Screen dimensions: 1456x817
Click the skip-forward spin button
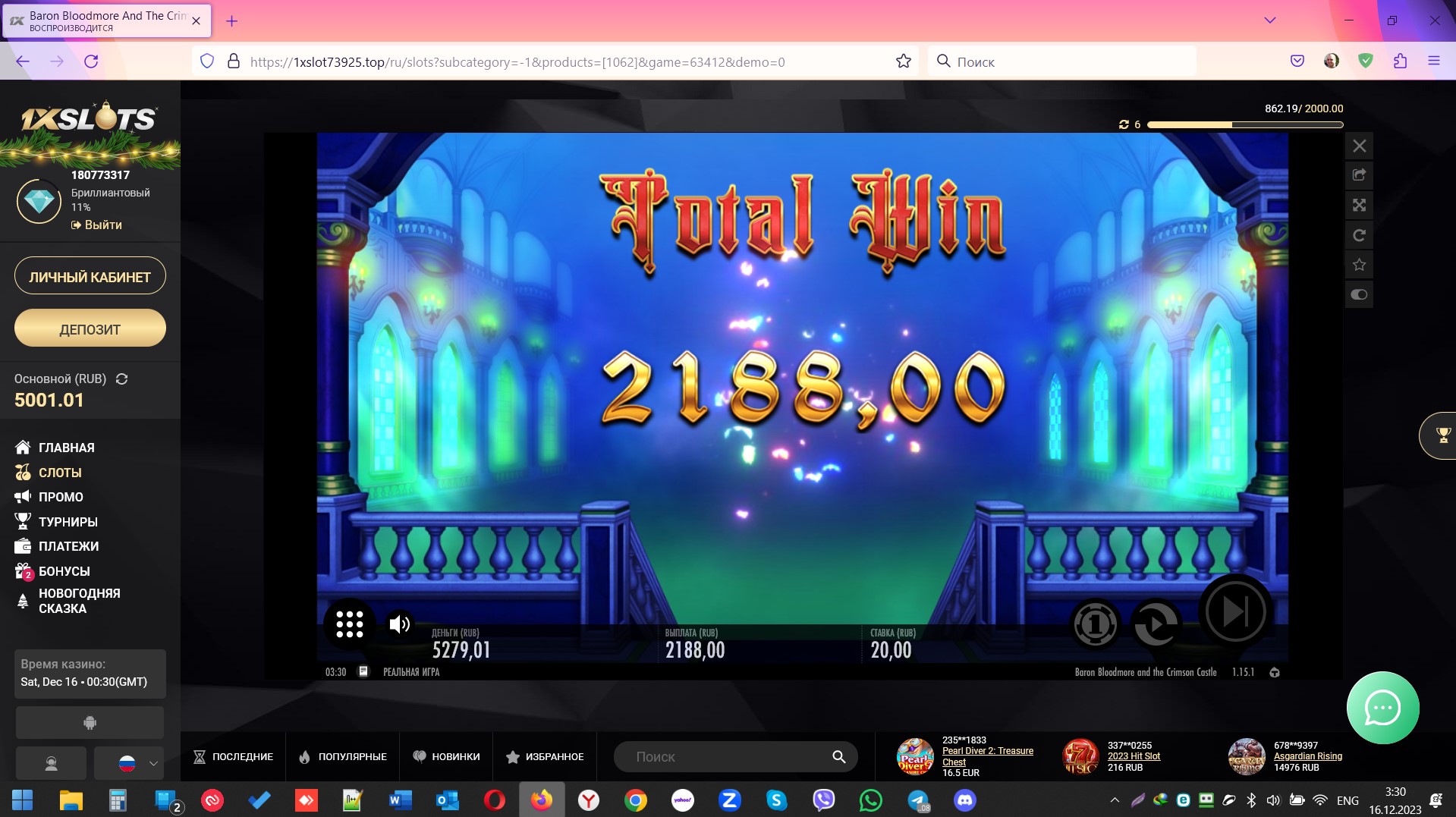[x=1234, y=611]
